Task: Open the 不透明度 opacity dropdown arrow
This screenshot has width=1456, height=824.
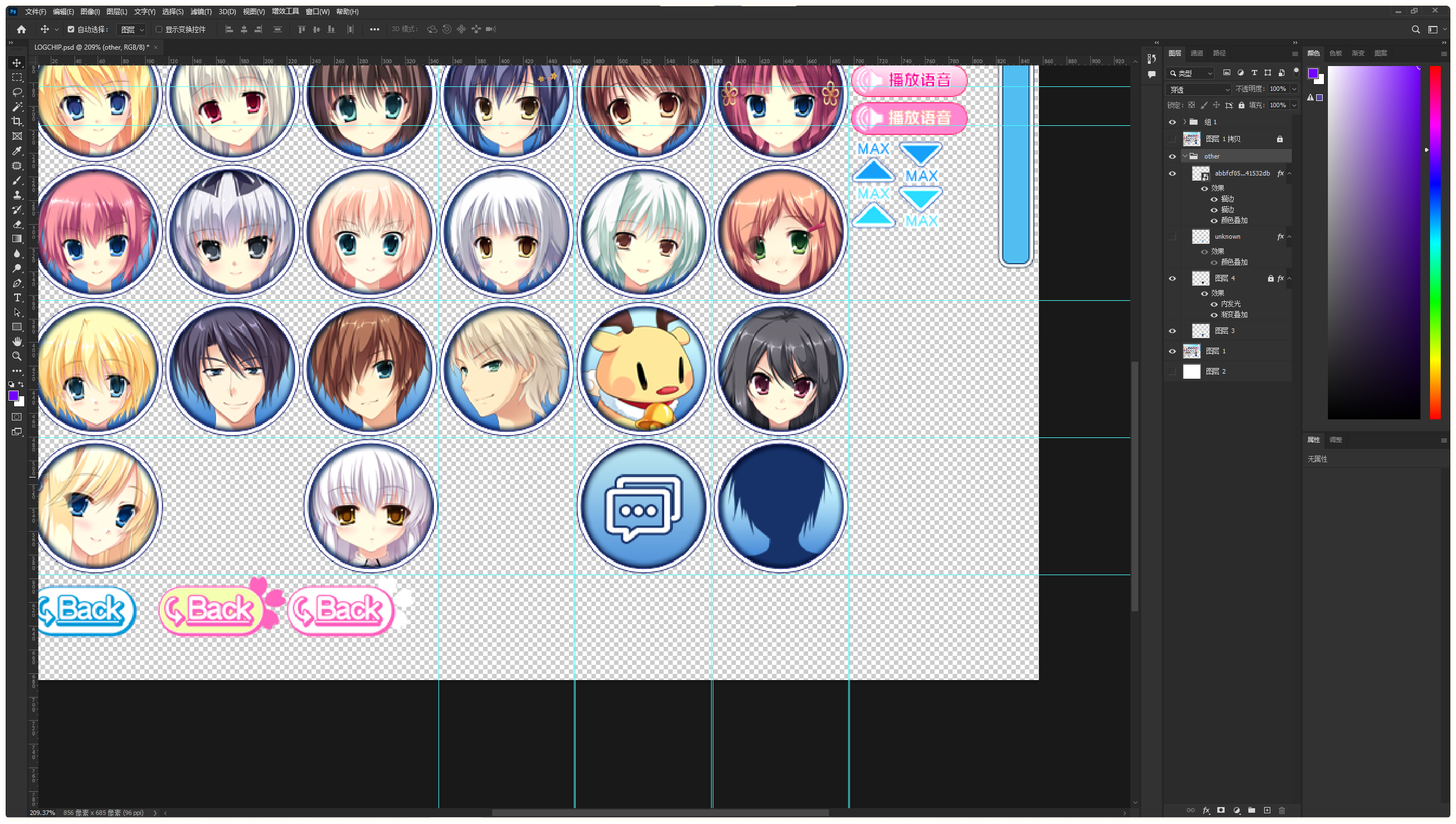Action: point(1293,89)
